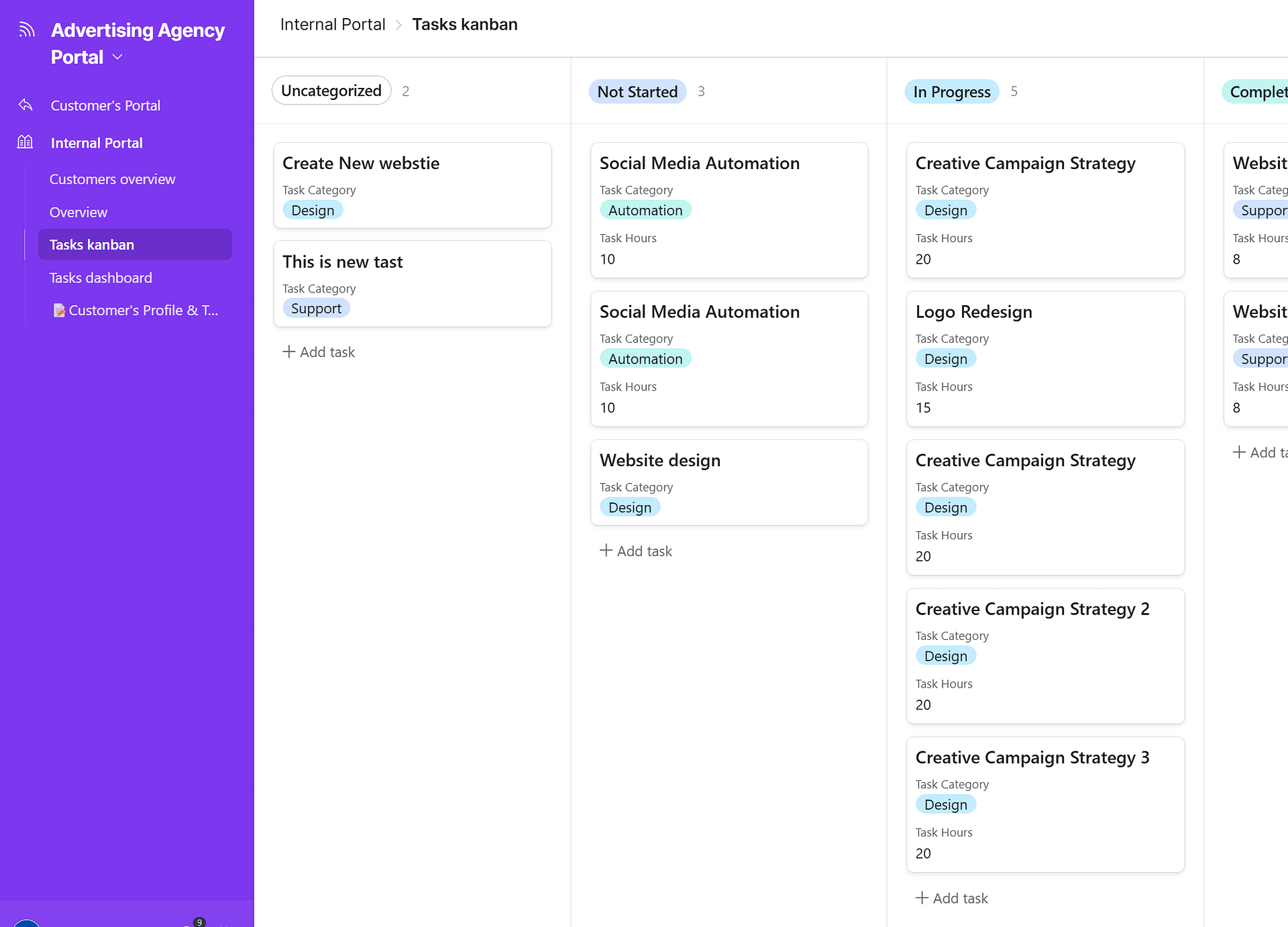This screenshot has height=927, width=1288.
Task: Open the Logo Redesign task card
Action: coord(973,311)
